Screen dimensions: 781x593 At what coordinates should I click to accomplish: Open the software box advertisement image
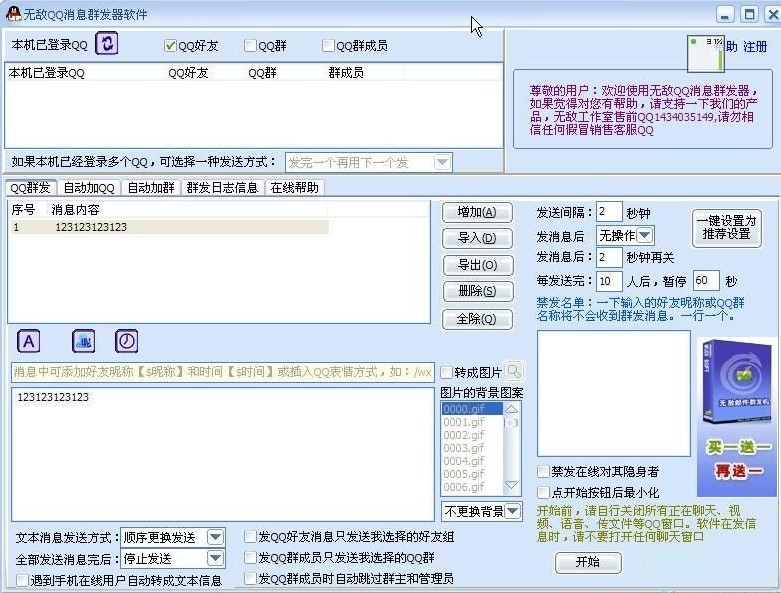tap(736, 417)
